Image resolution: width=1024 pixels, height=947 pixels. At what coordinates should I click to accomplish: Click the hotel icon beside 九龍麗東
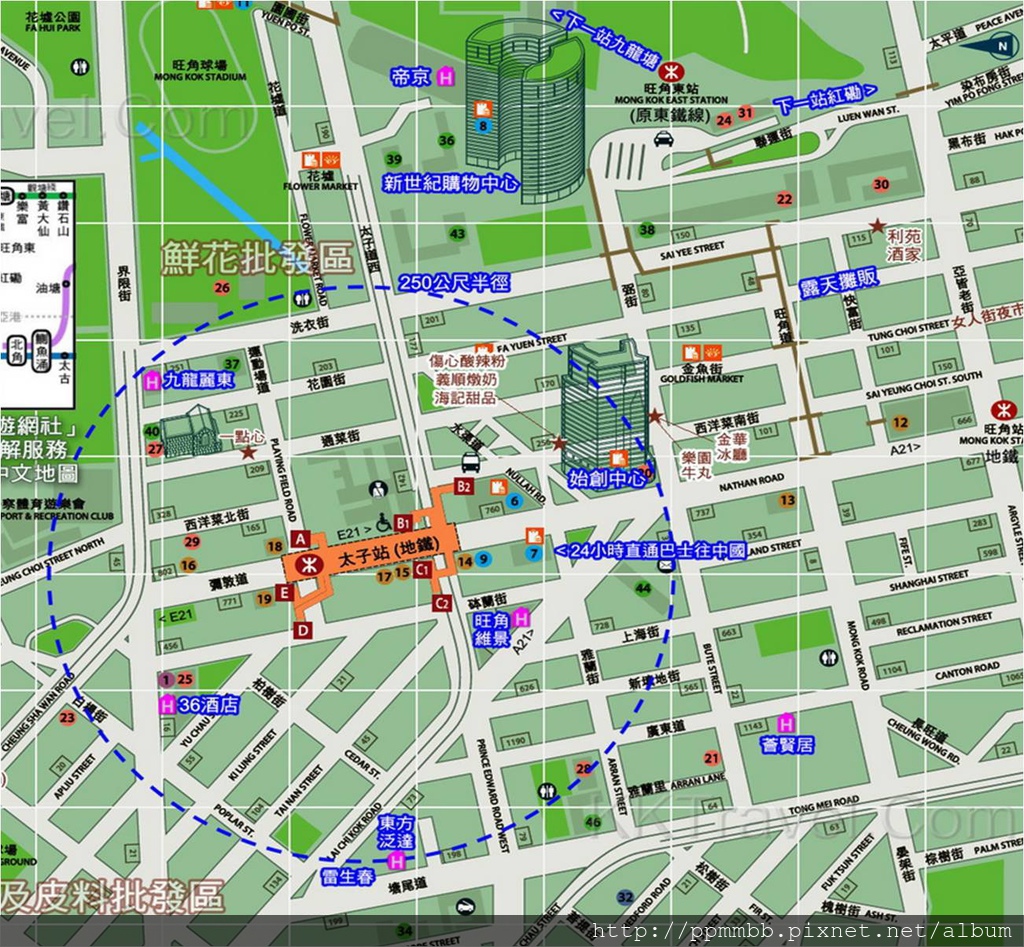click(153, 381)
